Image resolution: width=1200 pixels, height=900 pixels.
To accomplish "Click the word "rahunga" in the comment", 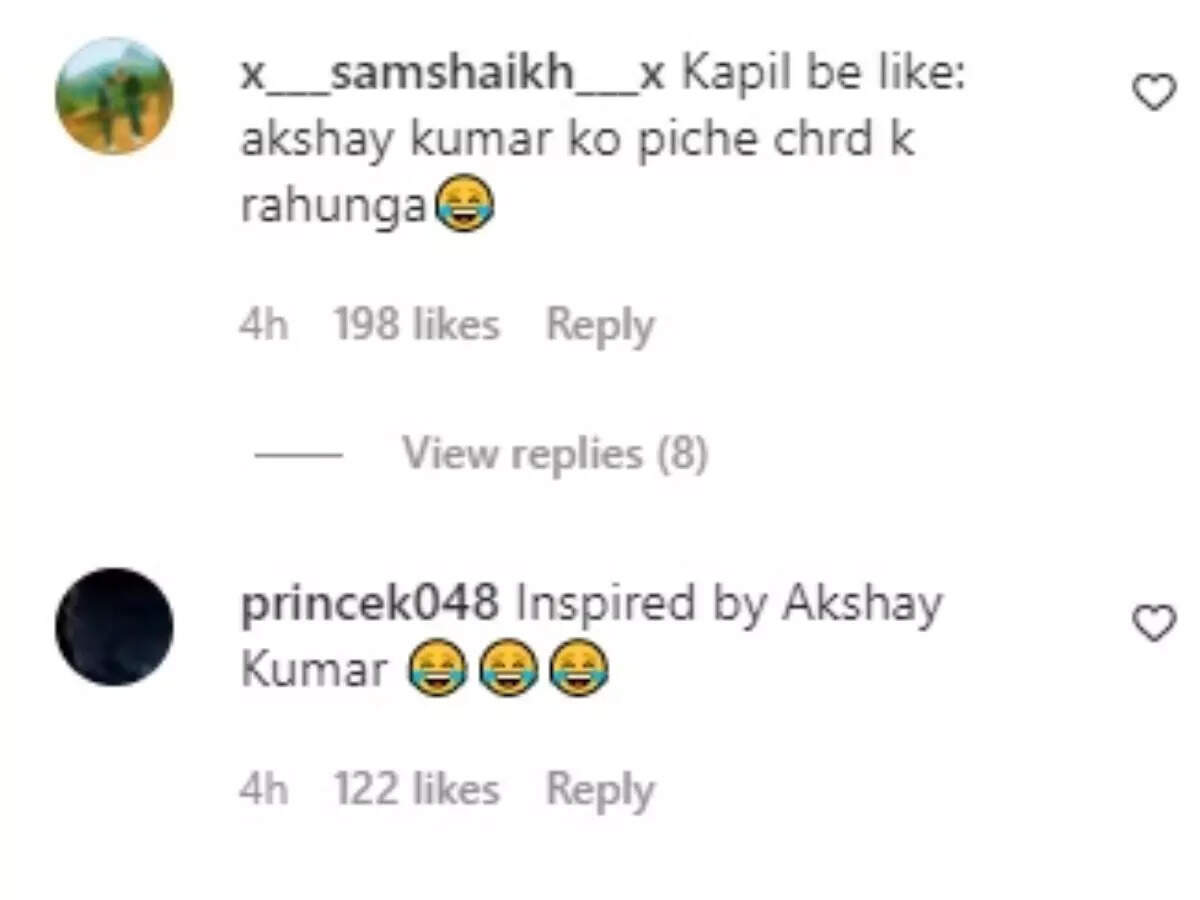I will pyautogui.click(x=334, y=208).
